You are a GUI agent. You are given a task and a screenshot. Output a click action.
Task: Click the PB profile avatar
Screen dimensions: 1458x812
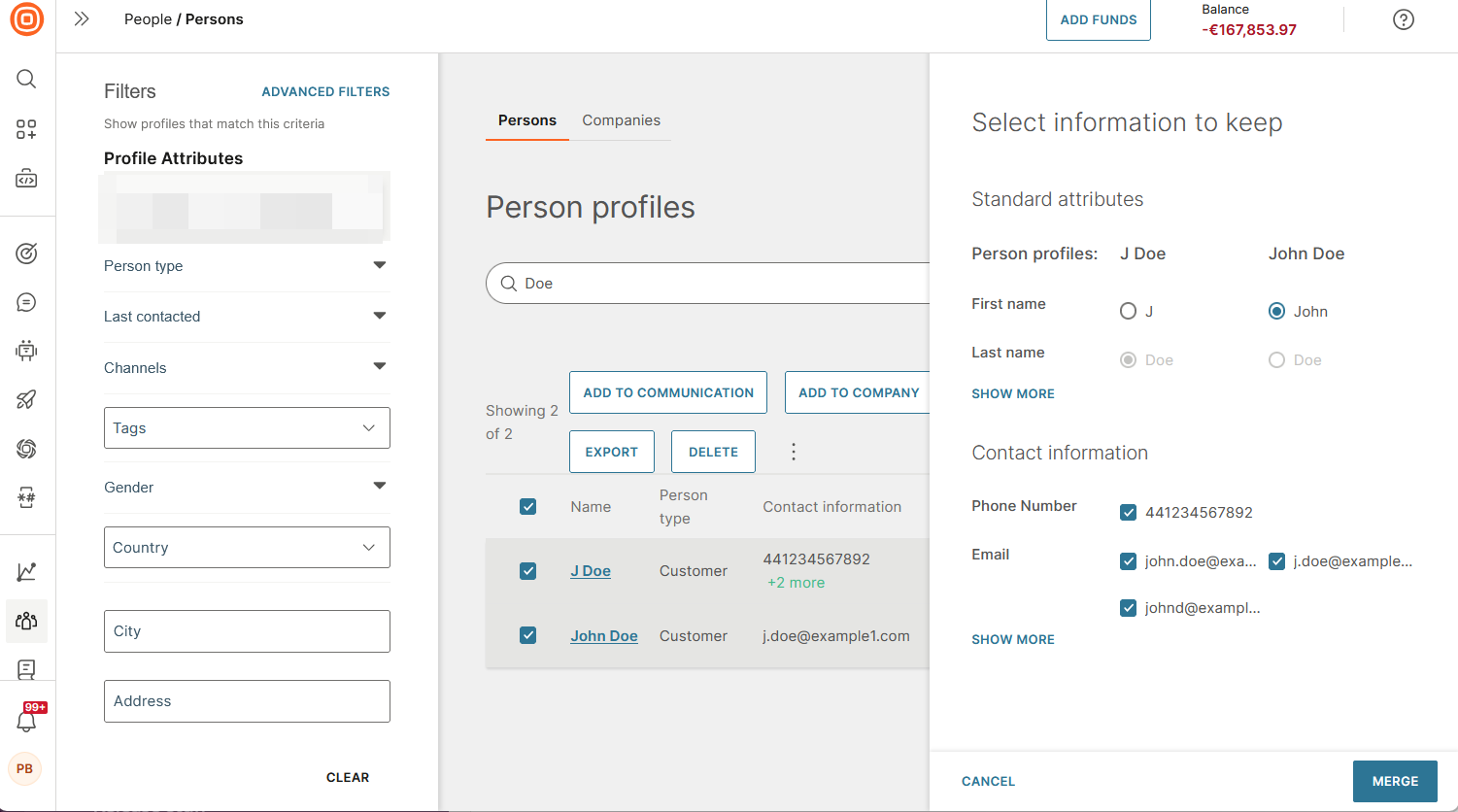[24, 768]
